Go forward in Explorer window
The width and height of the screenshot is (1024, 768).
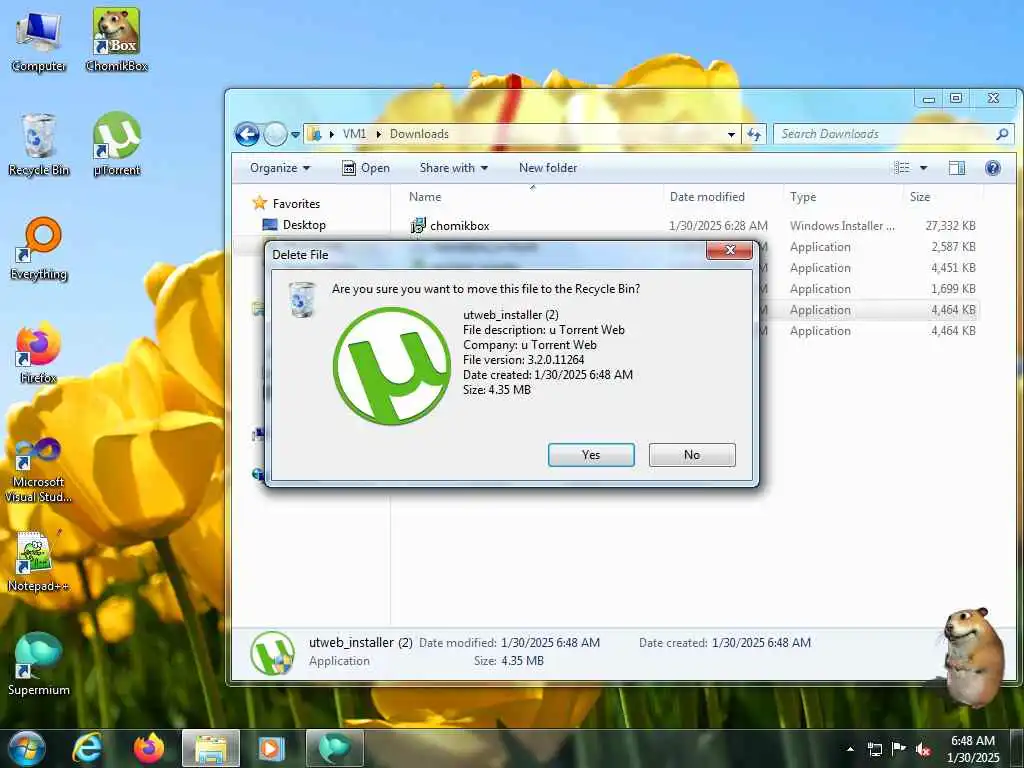tap(275, 135)
